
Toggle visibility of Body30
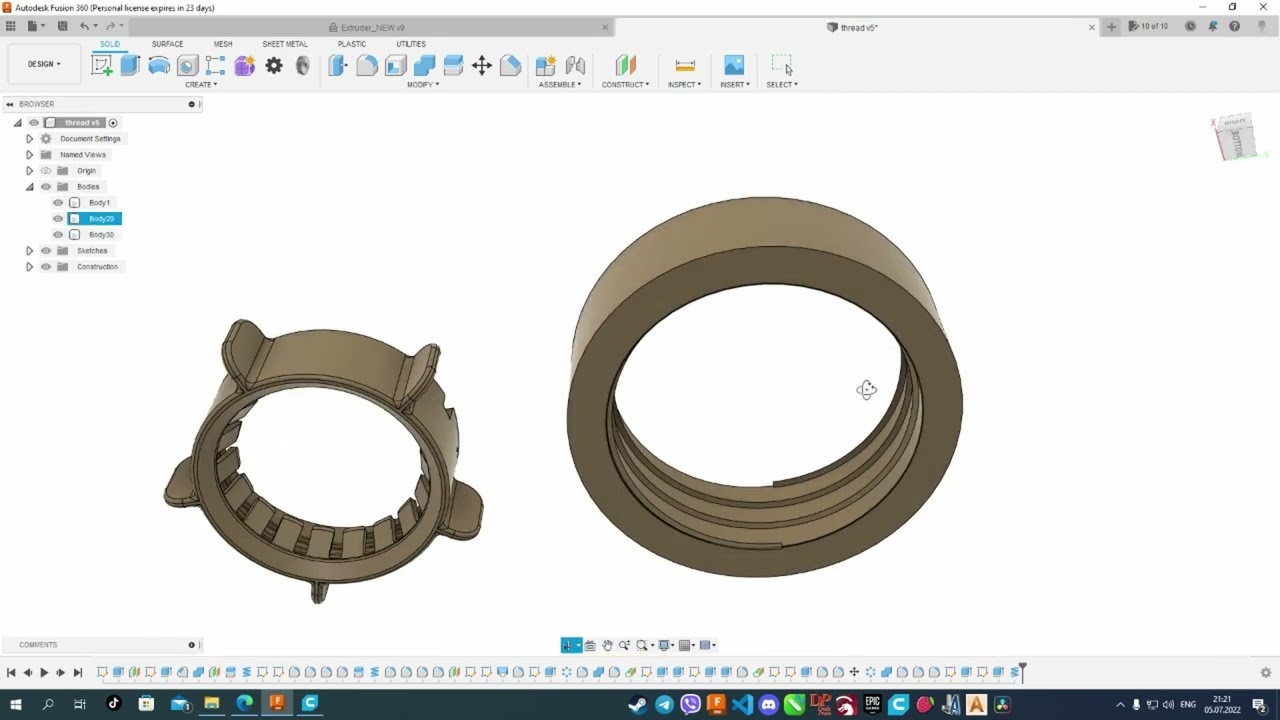click(58, 235)
